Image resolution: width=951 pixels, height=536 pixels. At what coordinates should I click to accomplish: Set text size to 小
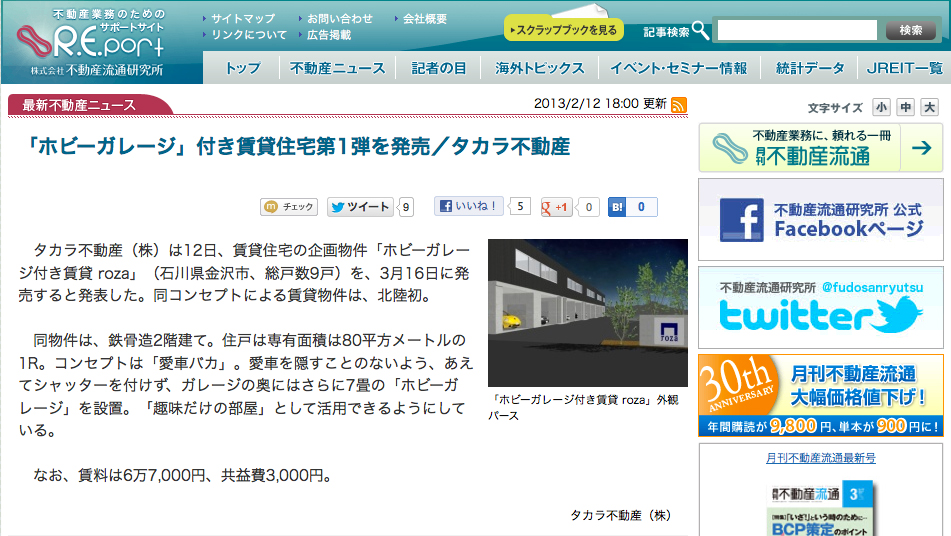point(881,107)
